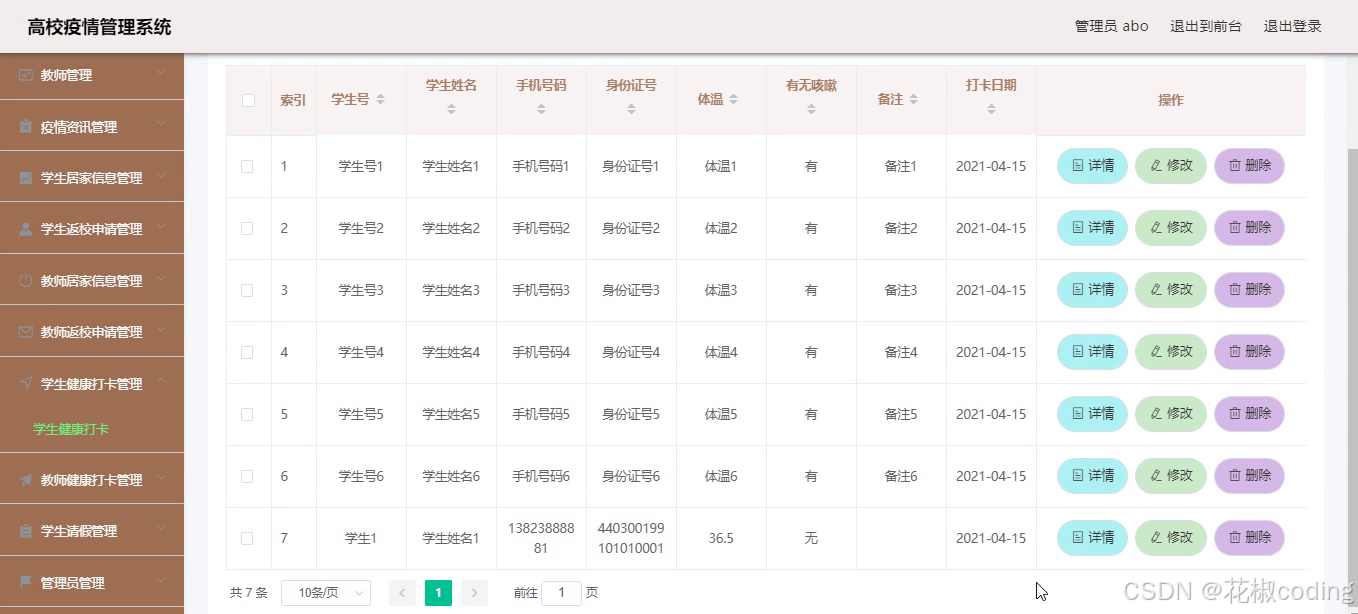Click 管理员 abo in the header
1358x614 pixels.
pyautogui.click(x=1111, y=26)
